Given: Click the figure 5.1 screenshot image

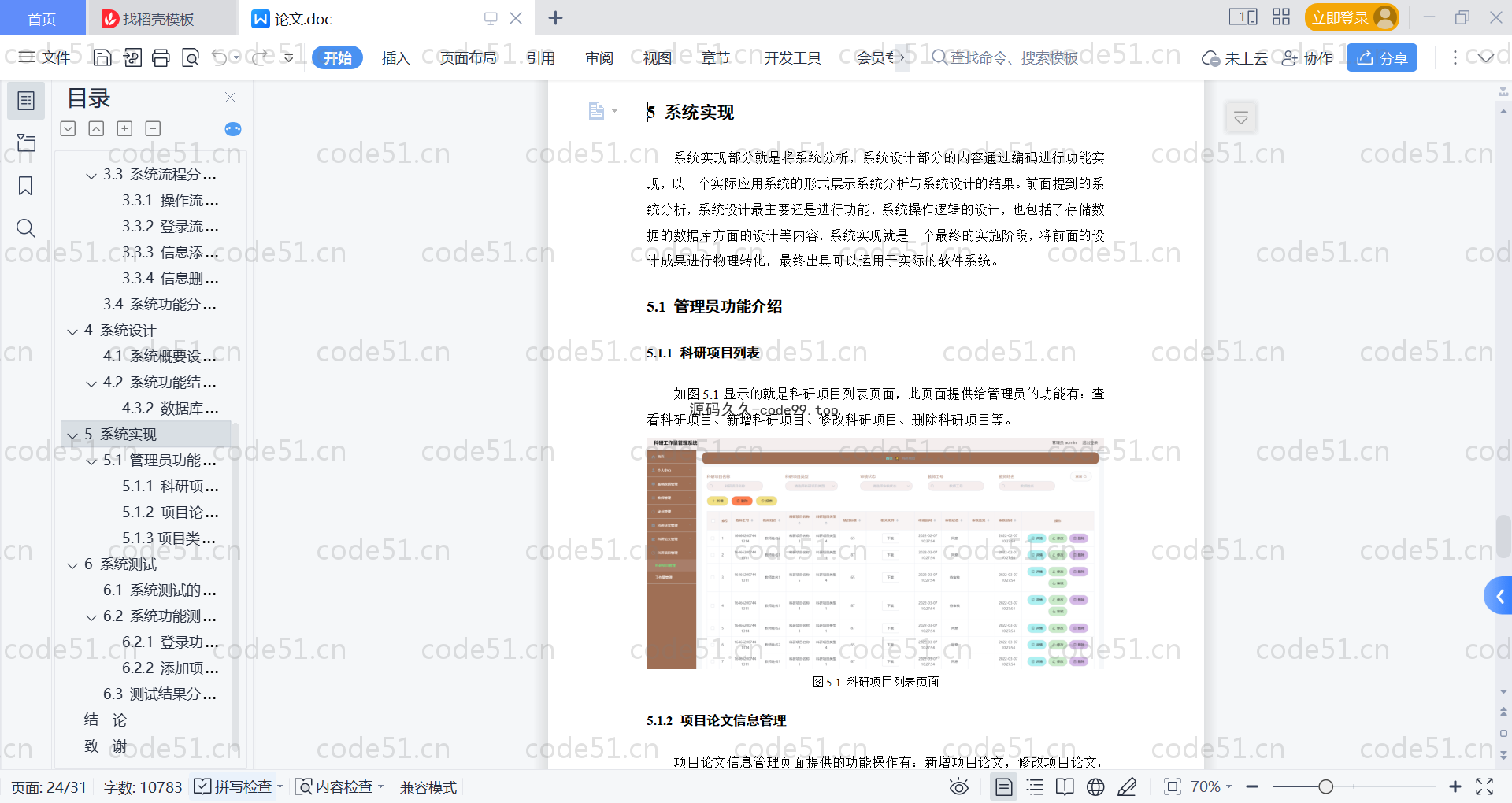Looking at the screenshot, I should [x=875, y=553].
